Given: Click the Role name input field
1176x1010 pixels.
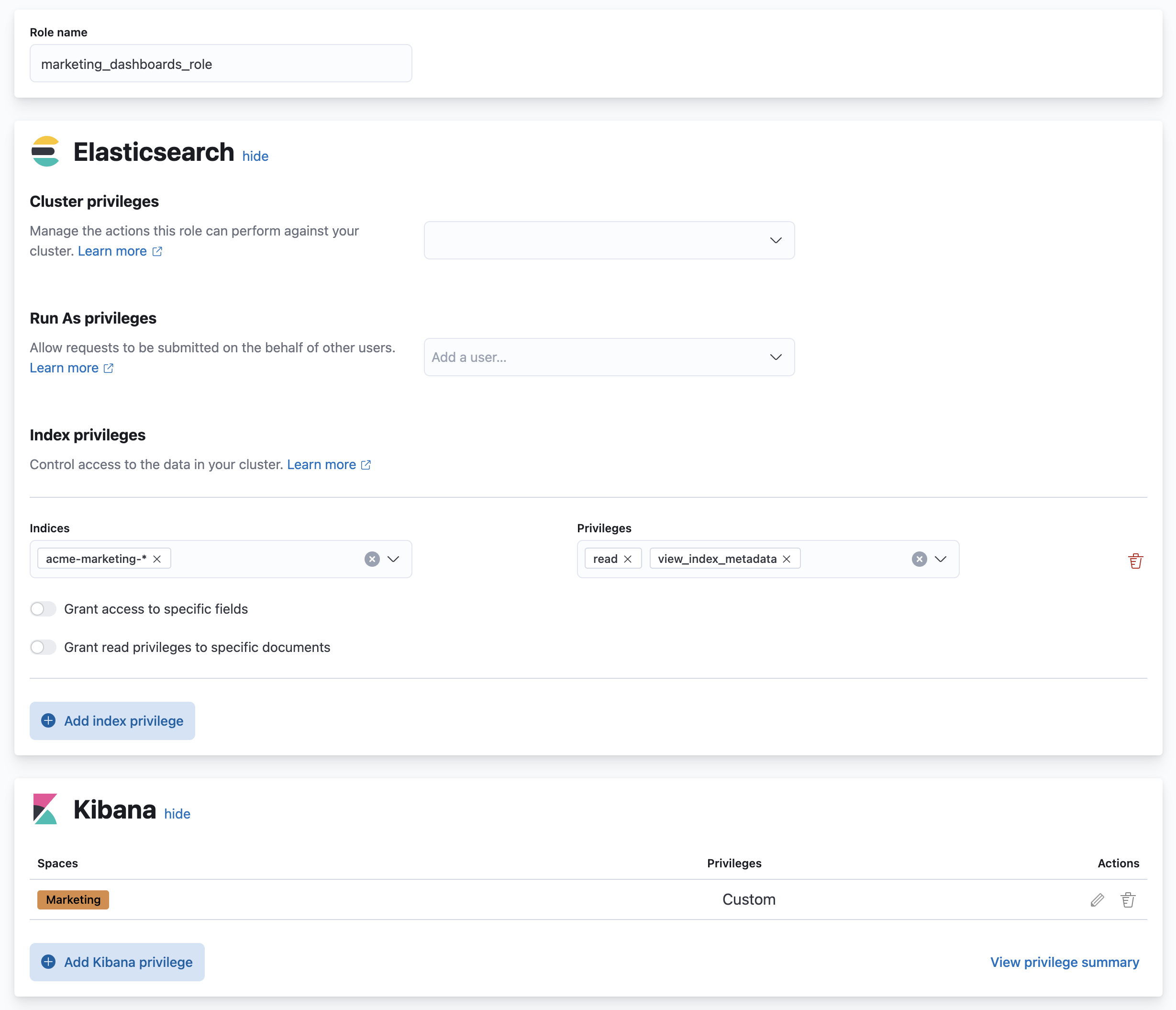Looking at the screenshot, I should click(221, 64).
